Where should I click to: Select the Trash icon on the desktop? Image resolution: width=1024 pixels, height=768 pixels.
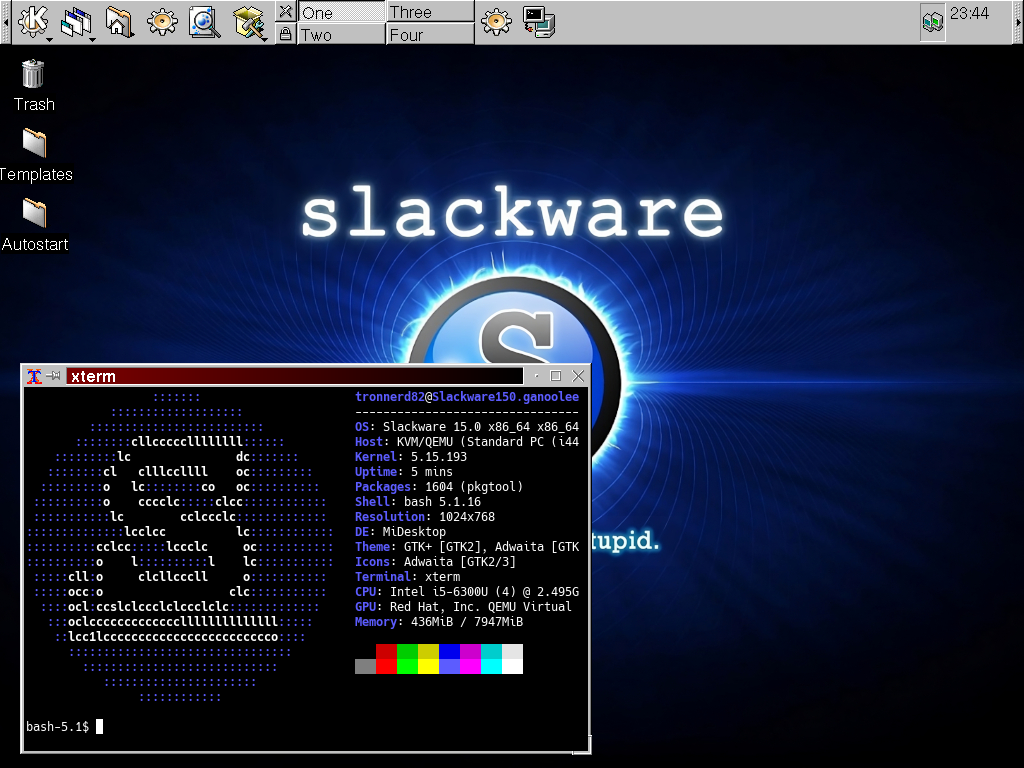33,75
